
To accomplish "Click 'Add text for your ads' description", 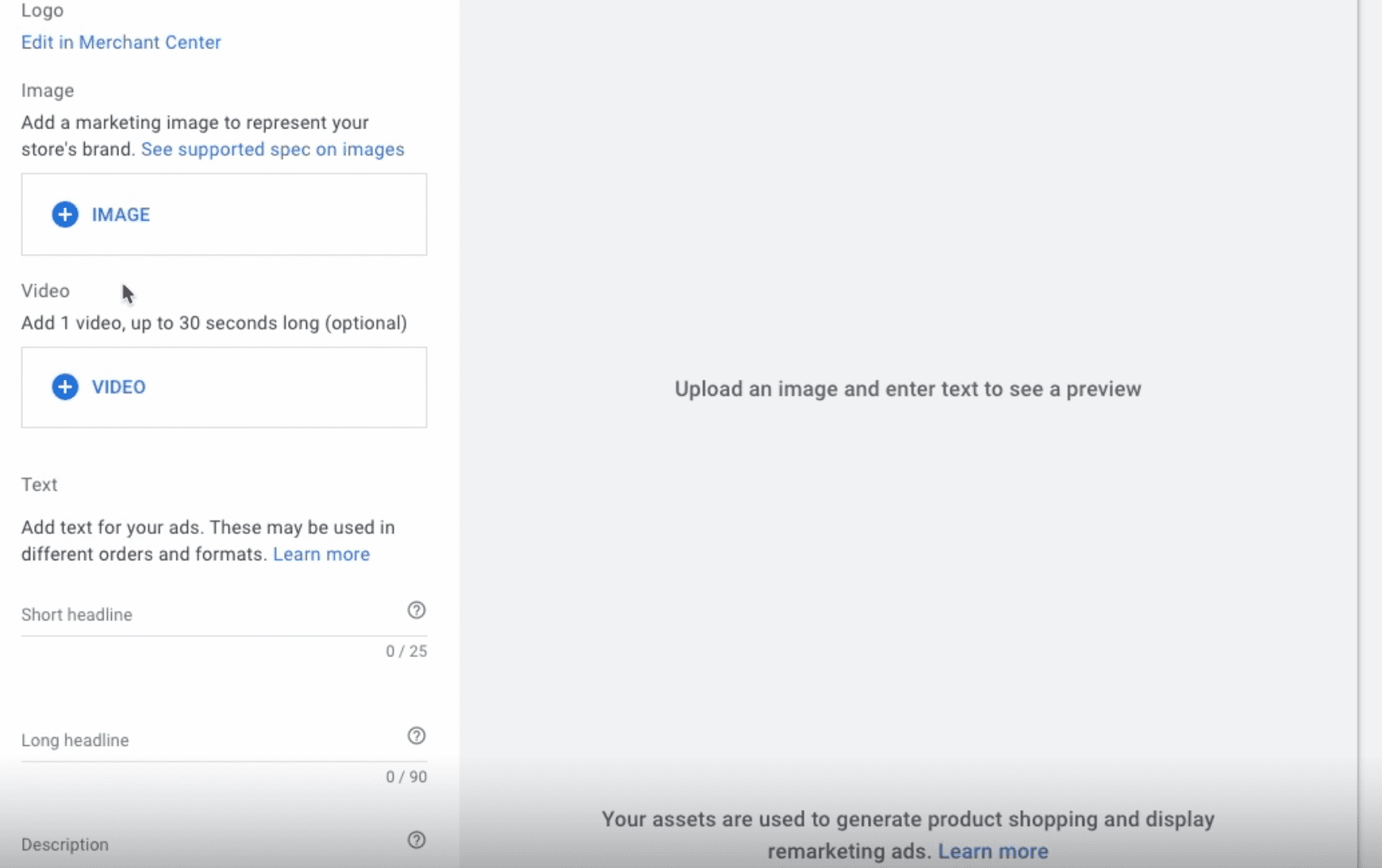I will pyautogui.click(x=208, y=540).
